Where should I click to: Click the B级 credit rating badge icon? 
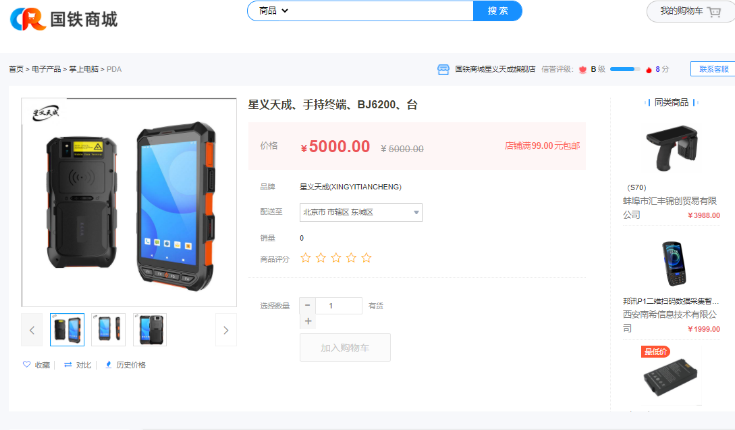point(583,69)
